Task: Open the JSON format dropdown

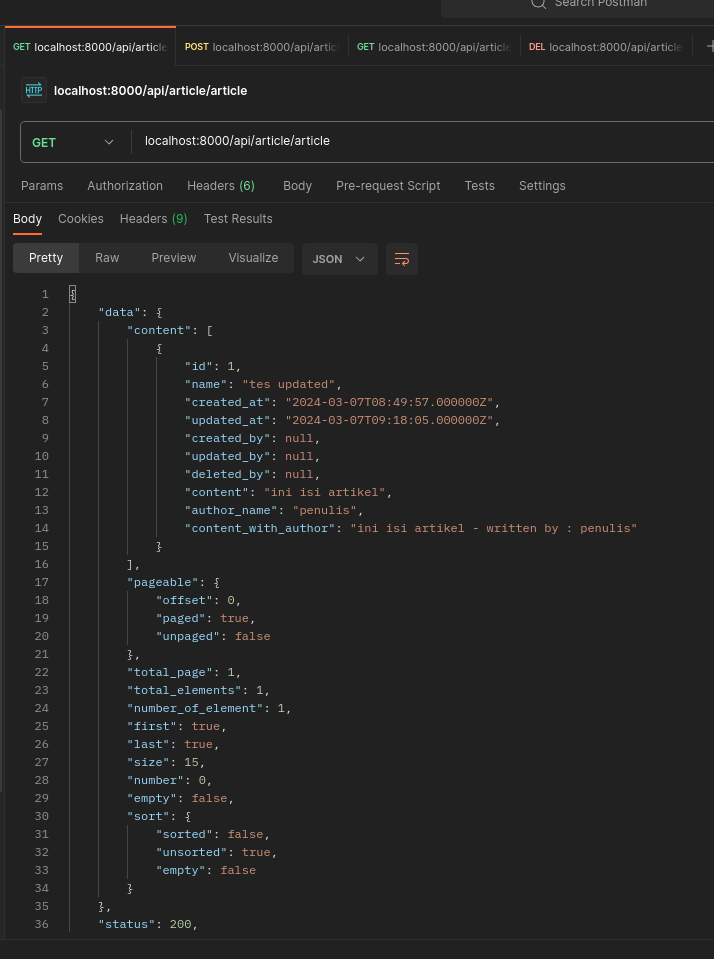Action: click(x=339, y=259)
